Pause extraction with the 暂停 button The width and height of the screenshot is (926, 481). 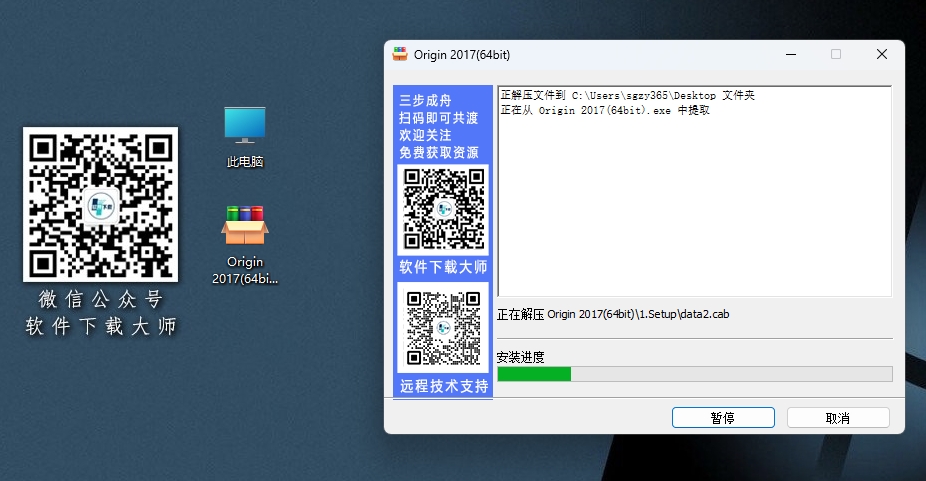722,418
